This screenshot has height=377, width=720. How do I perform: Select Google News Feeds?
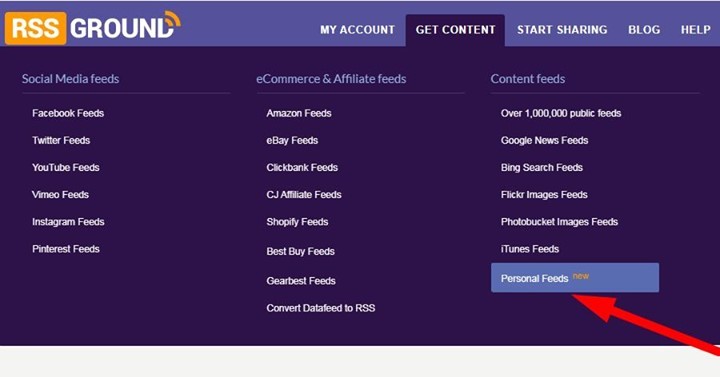pos(544,140)
